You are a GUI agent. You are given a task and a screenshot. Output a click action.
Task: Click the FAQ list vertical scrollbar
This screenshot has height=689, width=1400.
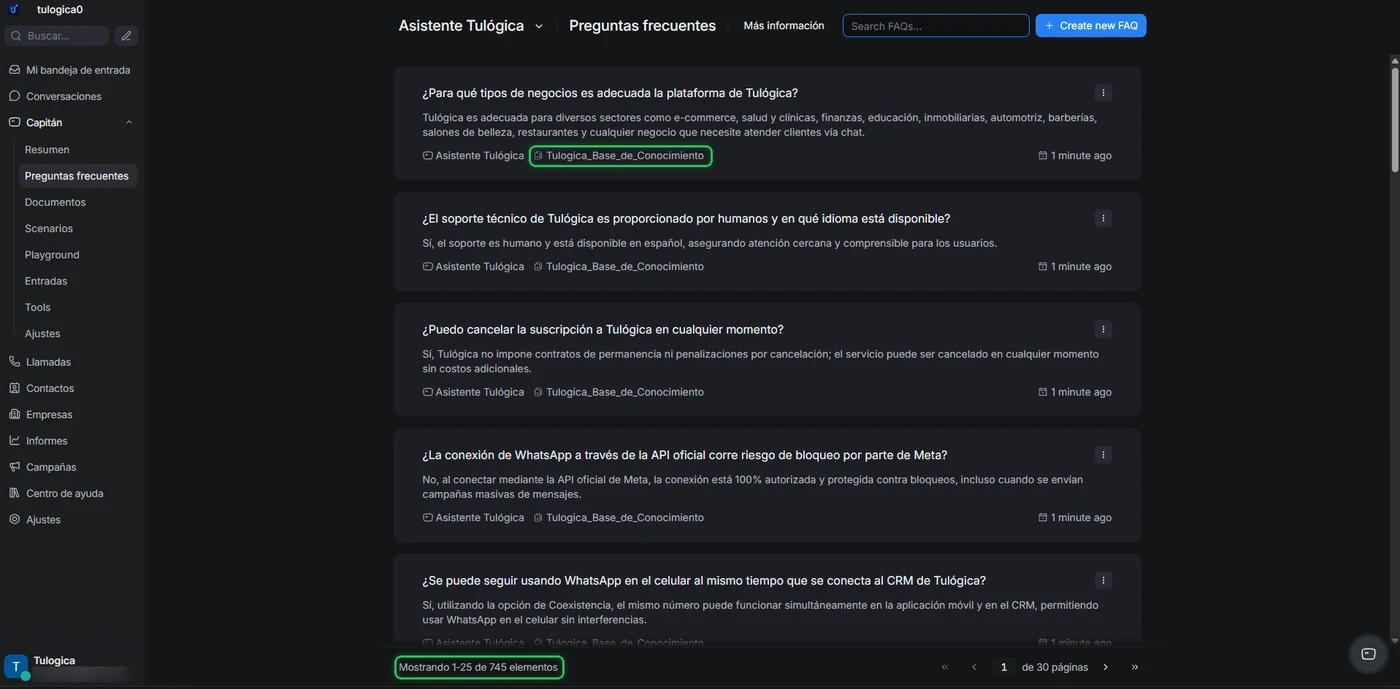click(x=1394, y=120)
